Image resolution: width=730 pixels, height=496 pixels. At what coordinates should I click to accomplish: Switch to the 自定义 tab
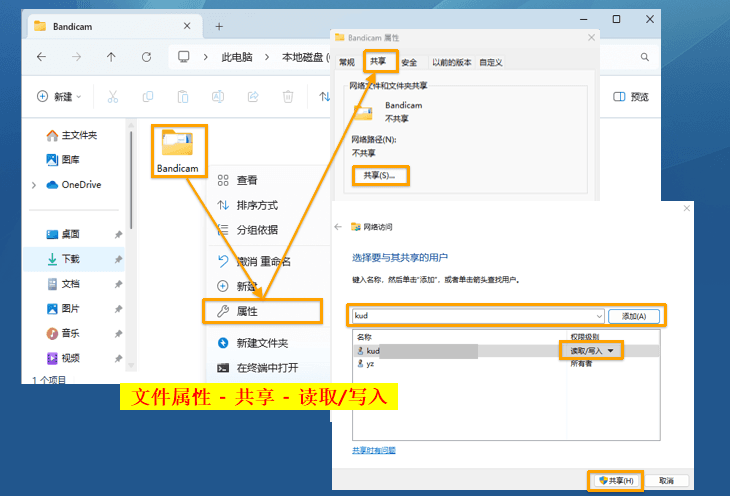[x=491, y=62]
